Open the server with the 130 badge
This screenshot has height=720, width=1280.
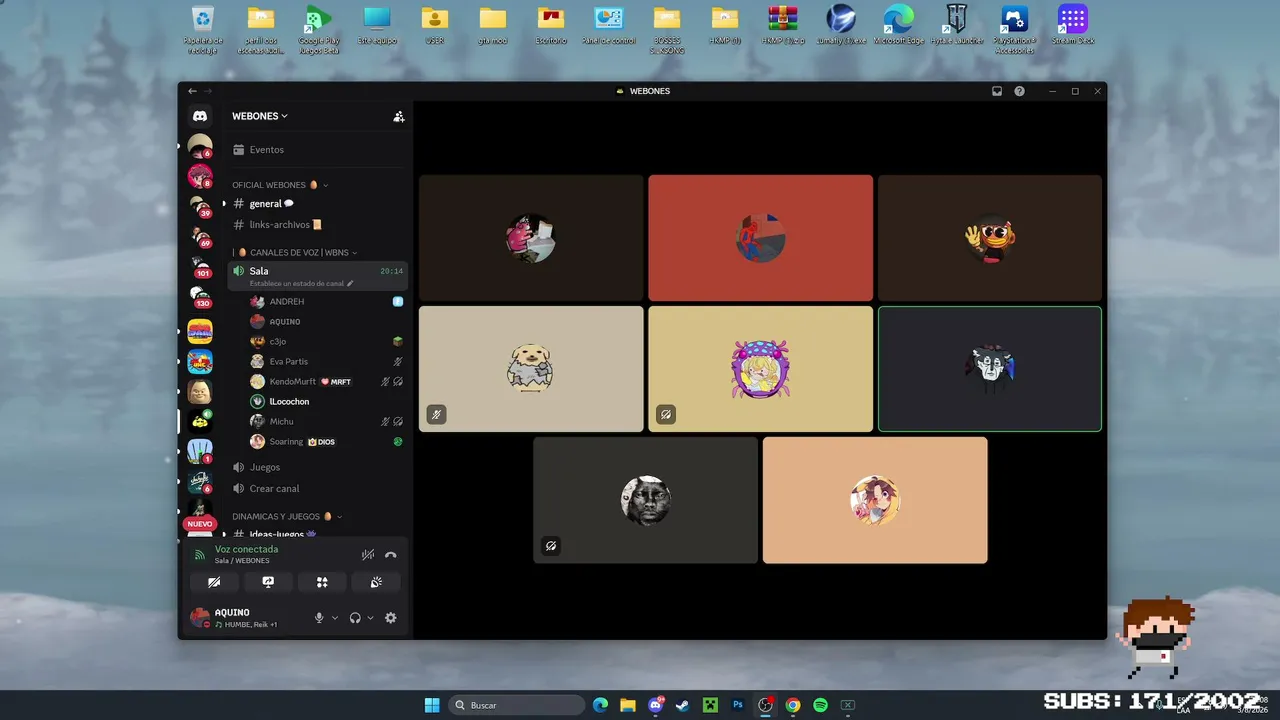pos(201,297)
